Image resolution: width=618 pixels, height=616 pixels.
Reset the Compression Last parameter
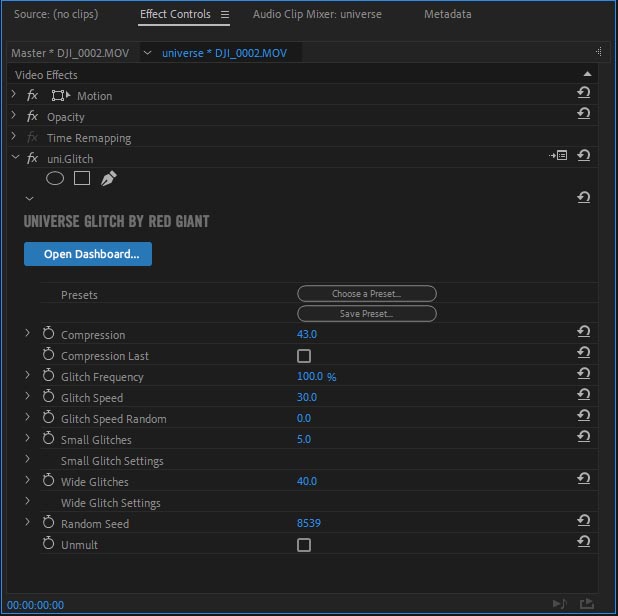[583, 352]
